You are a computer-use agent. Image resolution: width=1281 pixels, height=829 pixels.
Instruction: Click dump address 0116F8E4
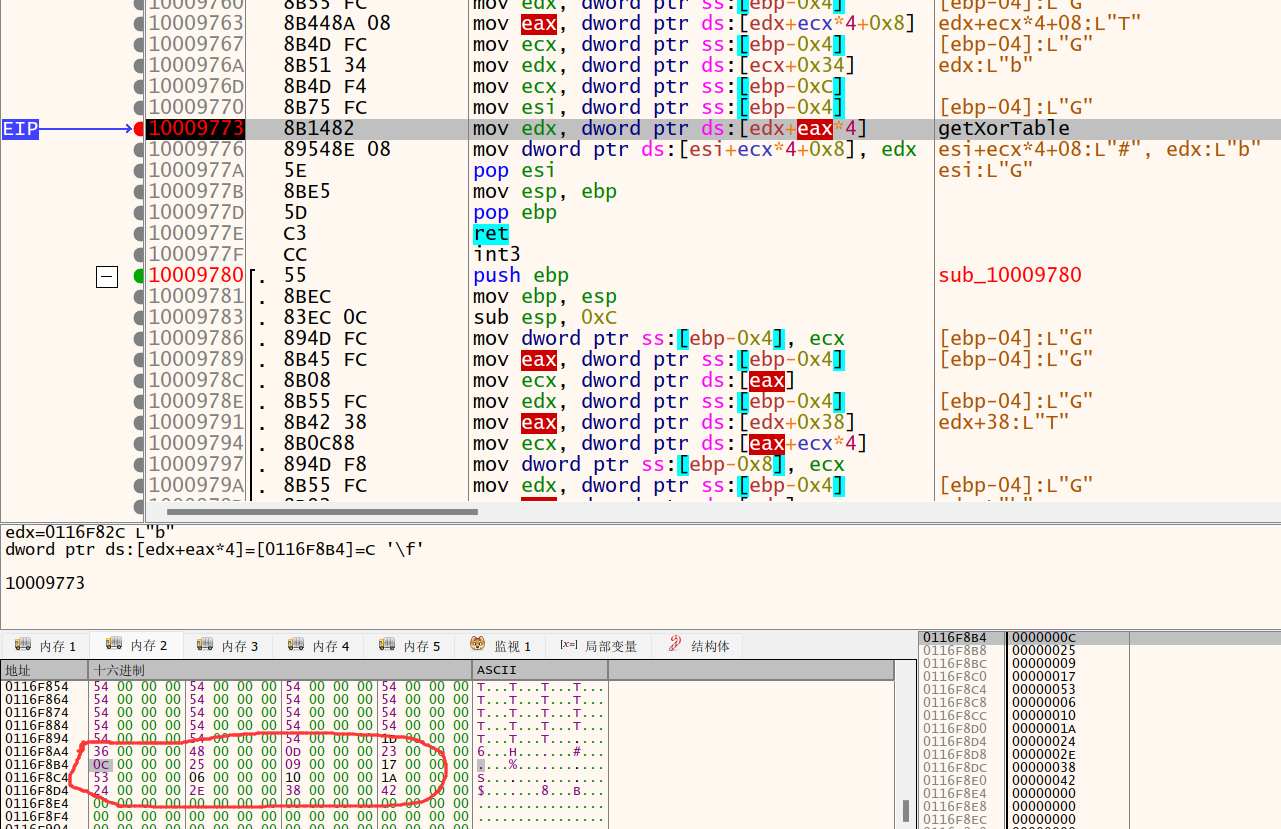pyautogui.click(x=37, y=803)
